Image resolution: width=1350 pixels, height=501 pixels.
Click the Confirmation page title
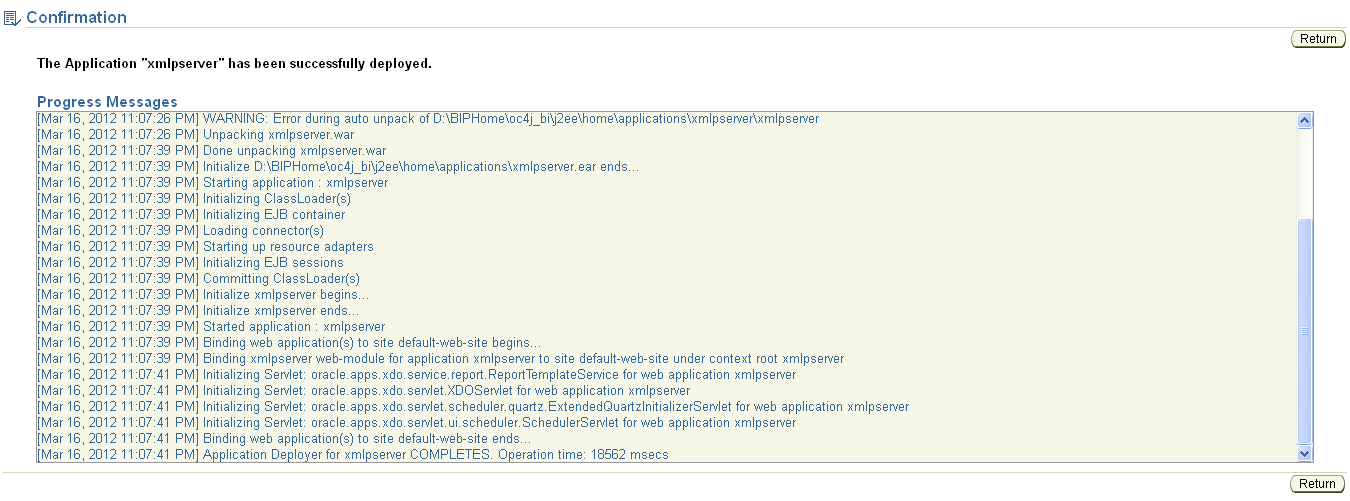click(x=76, y=18)
